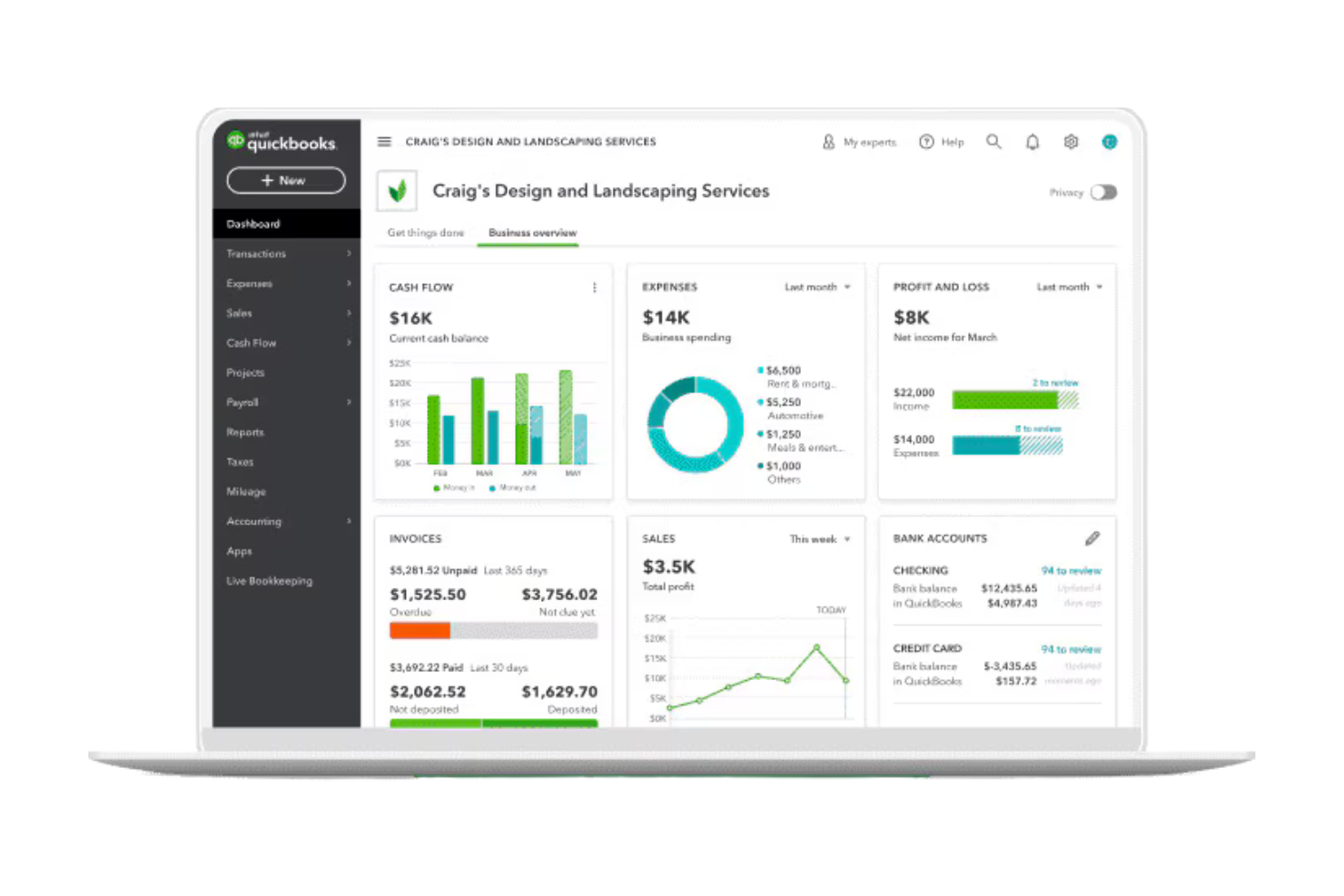Click the sales line chart peak point

(x=816, y=647)
